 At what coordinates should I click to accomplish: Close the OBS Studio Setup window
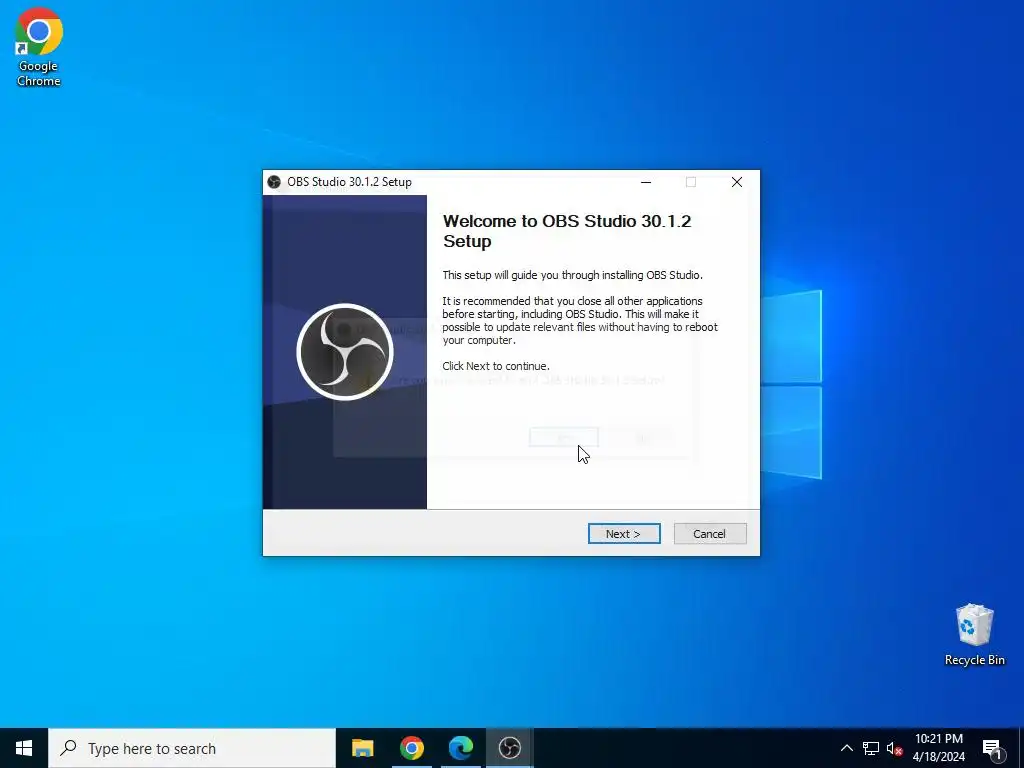click(x=737, y=182)
